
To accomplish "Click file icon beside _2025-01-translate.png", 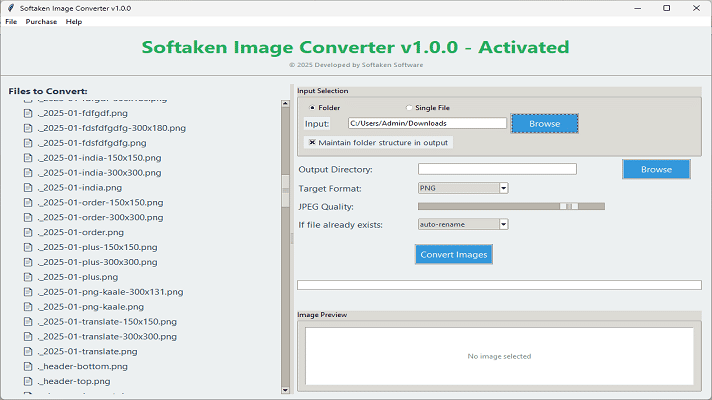I will coord(28,351).
